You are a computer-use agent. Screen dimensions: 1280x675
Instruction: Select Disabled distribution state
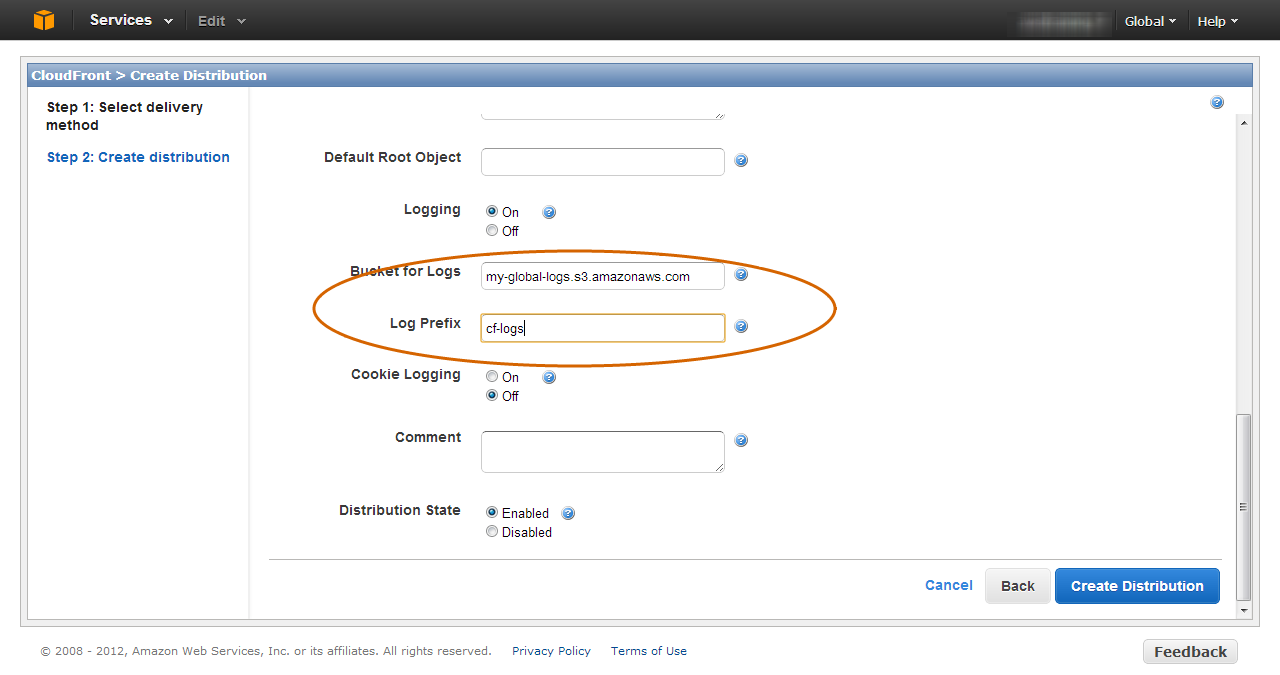pyautogui.click(x=492, y=532)
